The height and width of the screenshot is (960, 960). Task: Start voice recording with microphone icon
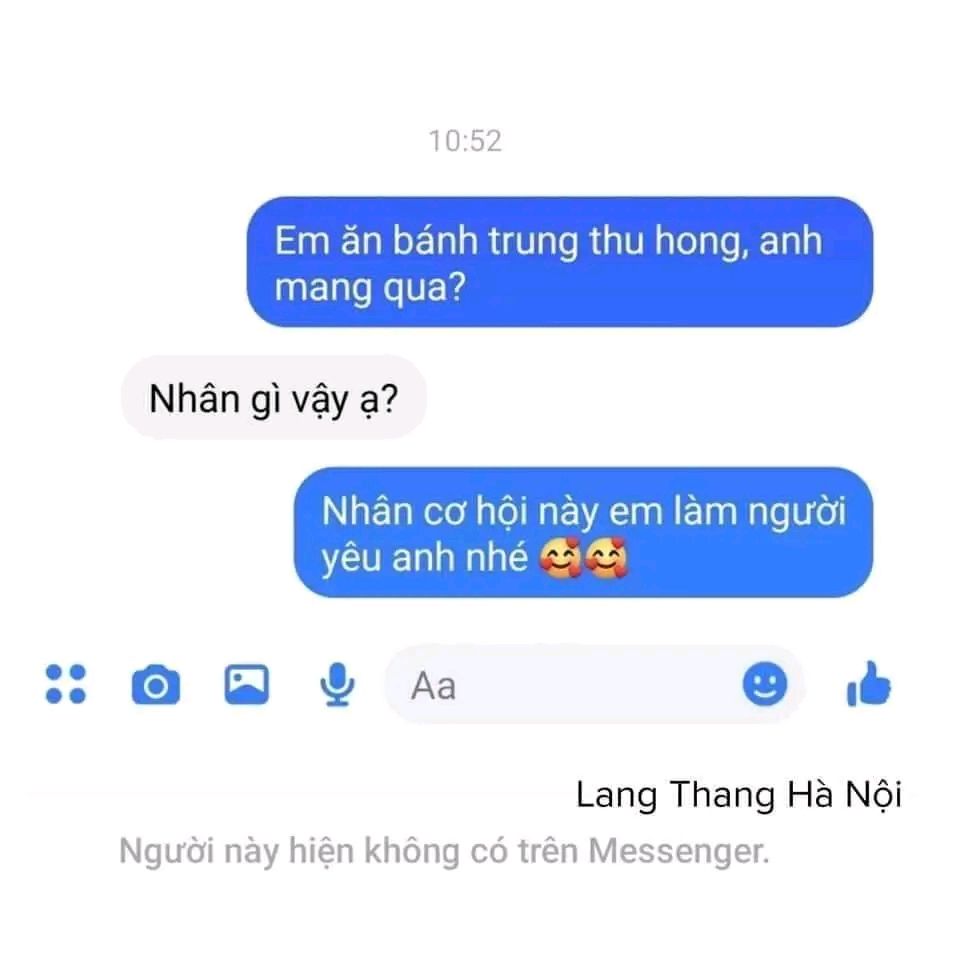(x=337, y=684)
